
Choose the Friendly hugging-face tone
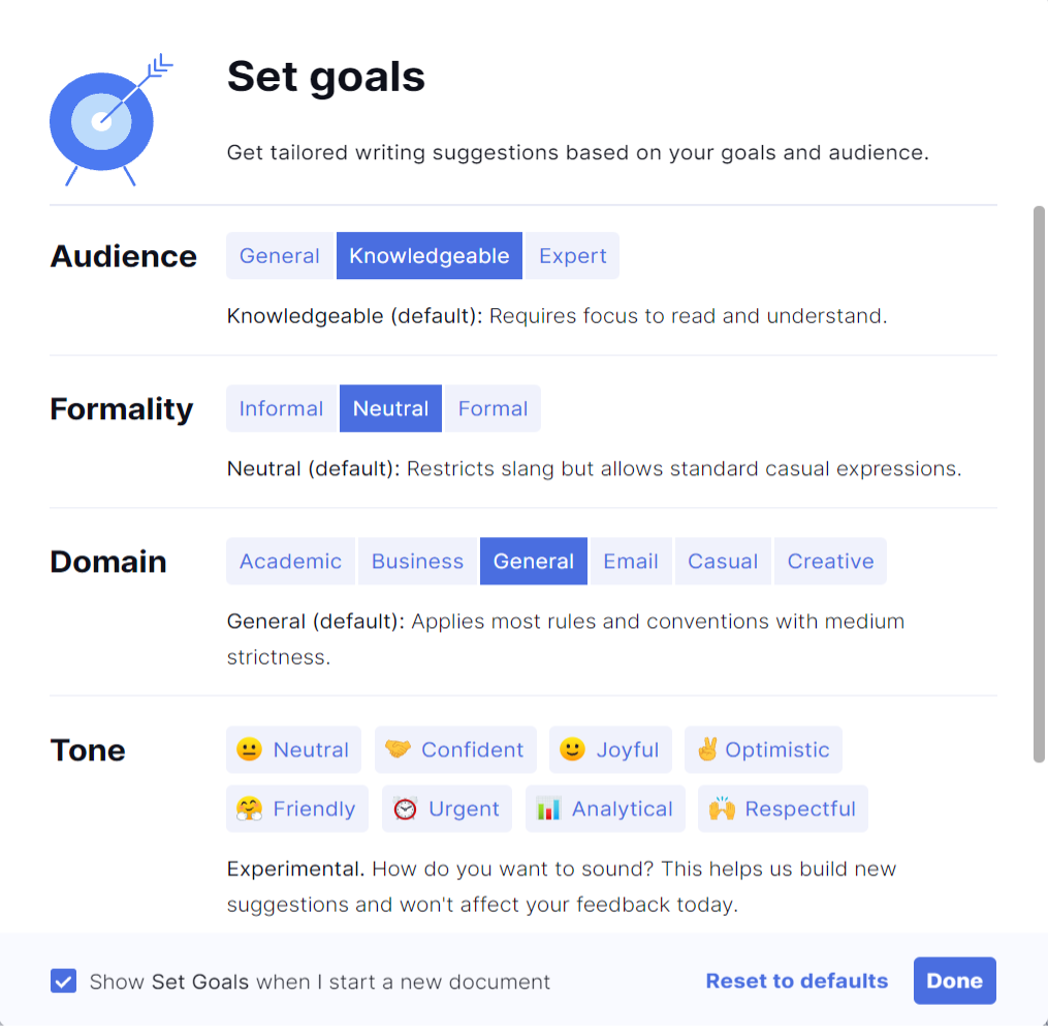(x=297, y=810)
